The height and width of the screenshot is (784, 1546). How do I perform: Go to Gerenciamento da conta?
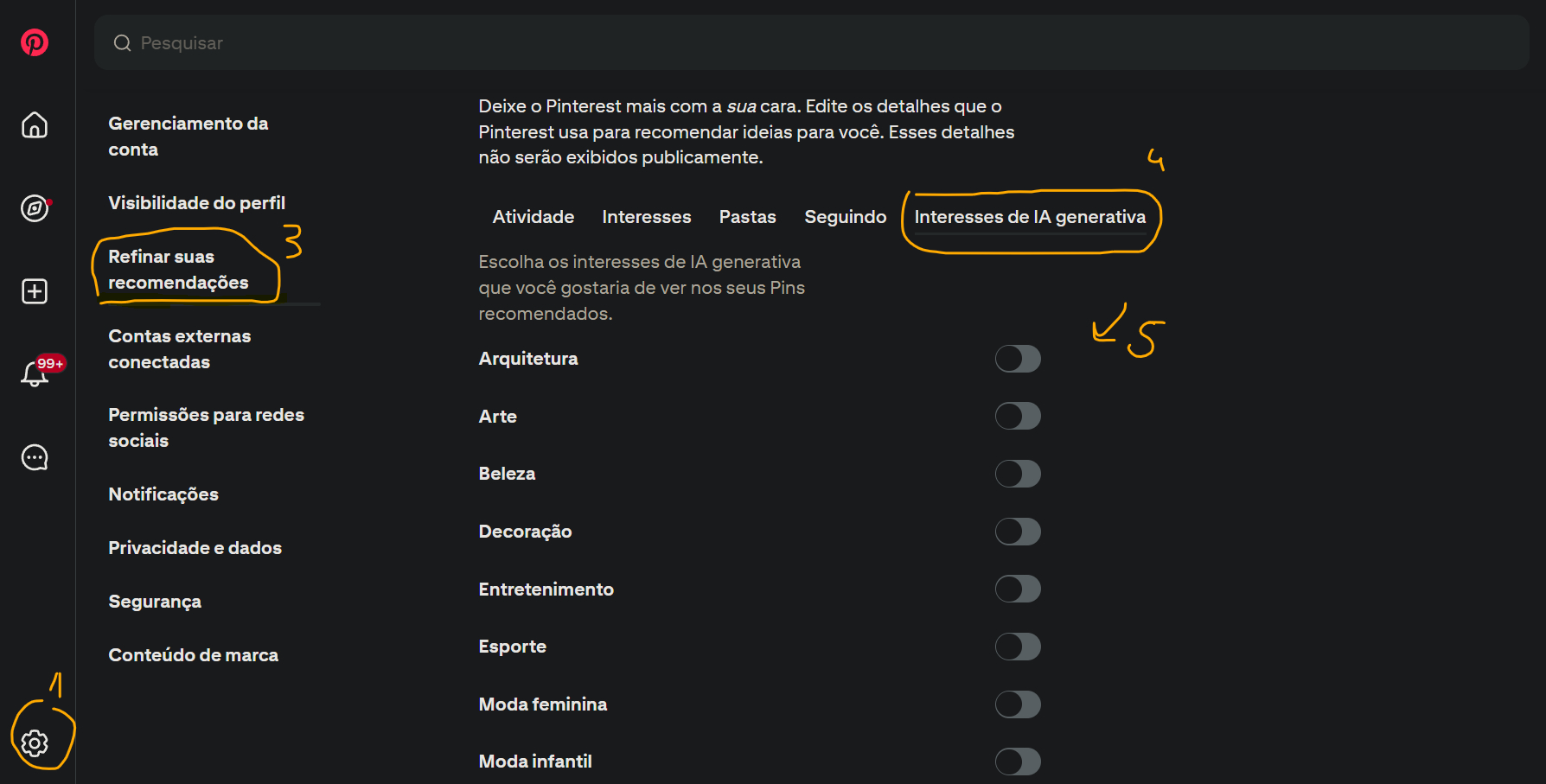coord(188,137)
